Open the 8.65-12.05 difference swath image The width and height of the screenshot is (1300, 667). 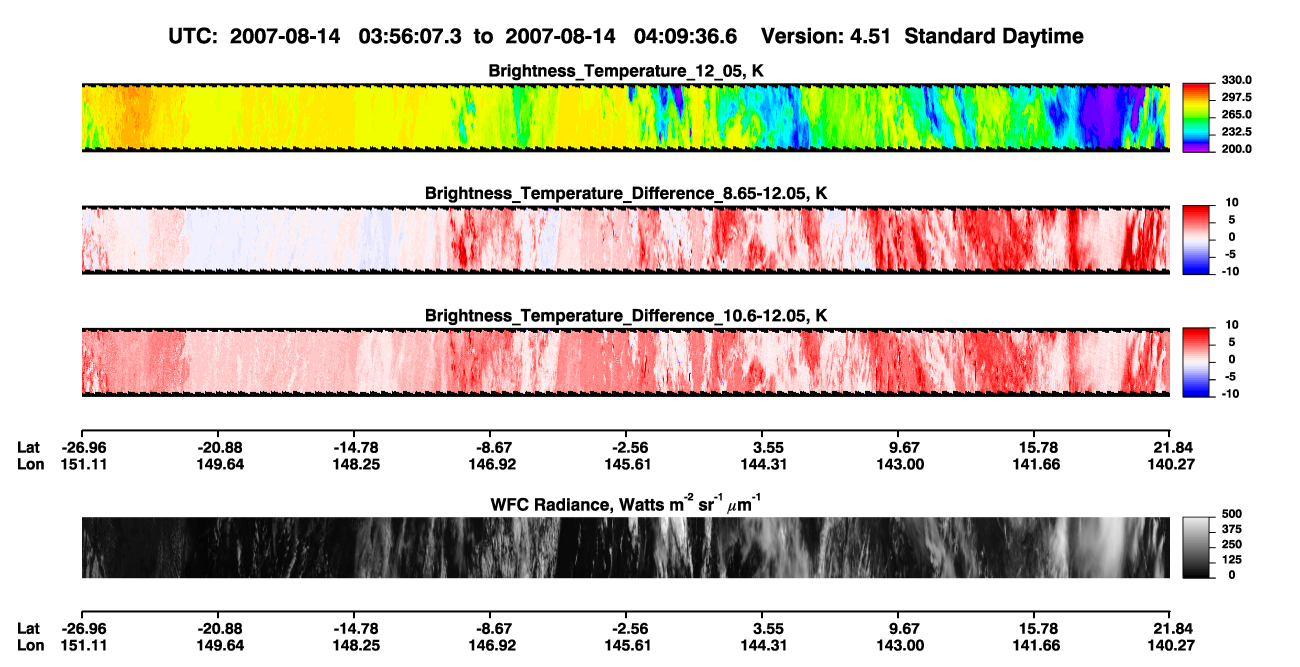coord(625,240)
